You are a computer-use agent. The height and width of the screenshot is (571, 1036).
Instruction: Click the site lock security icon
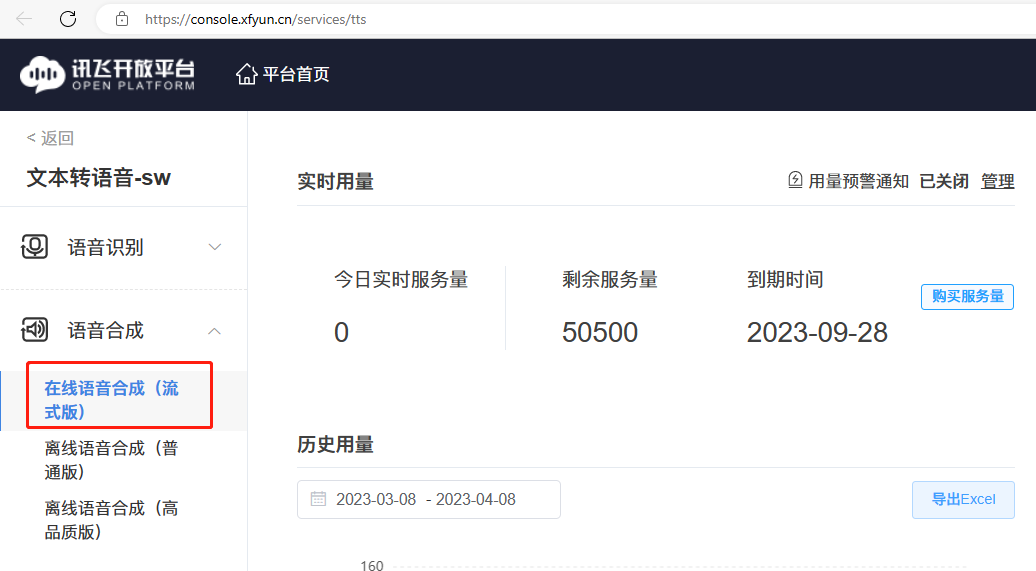(122, 19)
